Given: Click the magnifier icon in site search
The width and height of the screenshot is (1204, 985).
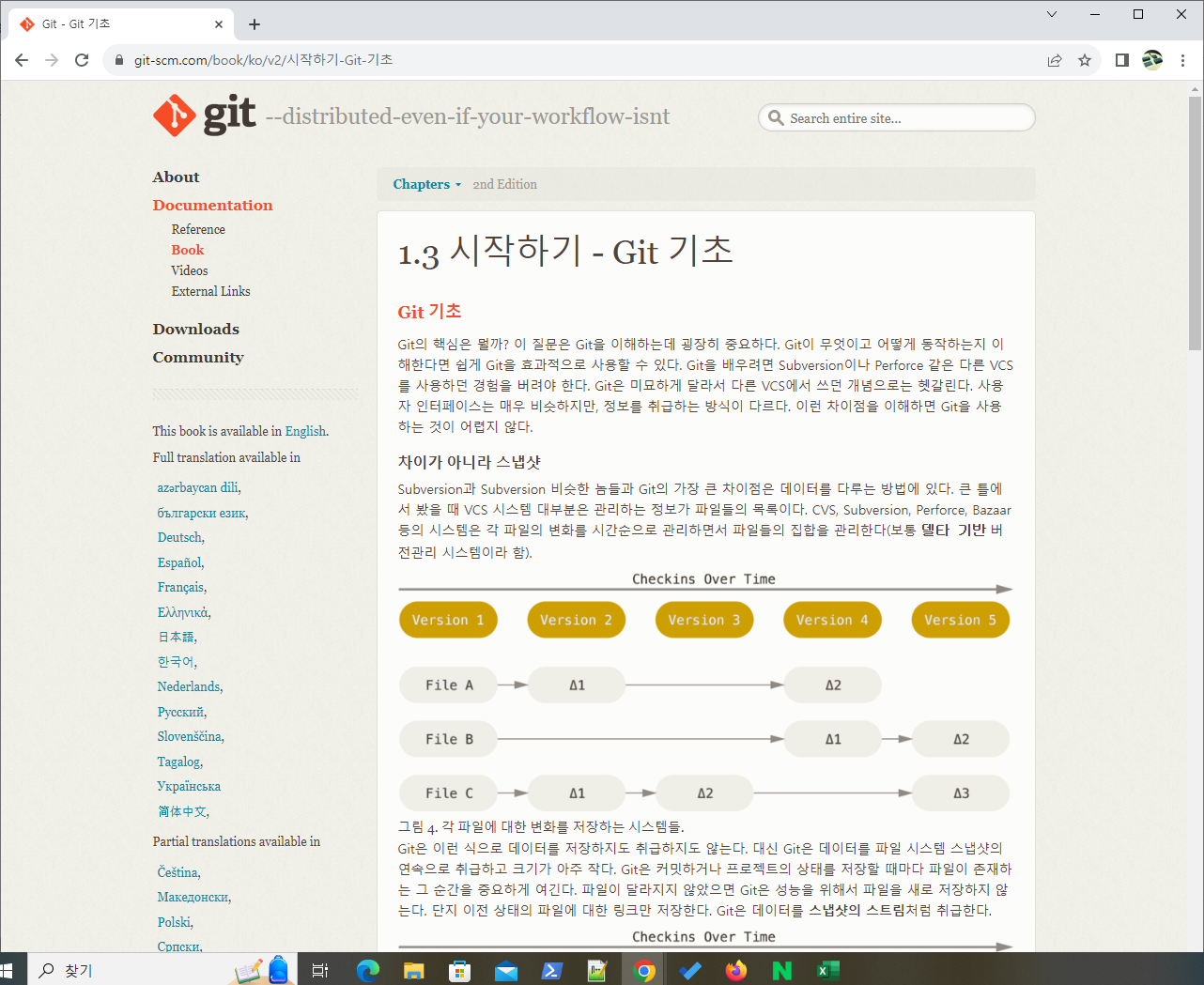Looking at the screenshot, I should (776, 117).
